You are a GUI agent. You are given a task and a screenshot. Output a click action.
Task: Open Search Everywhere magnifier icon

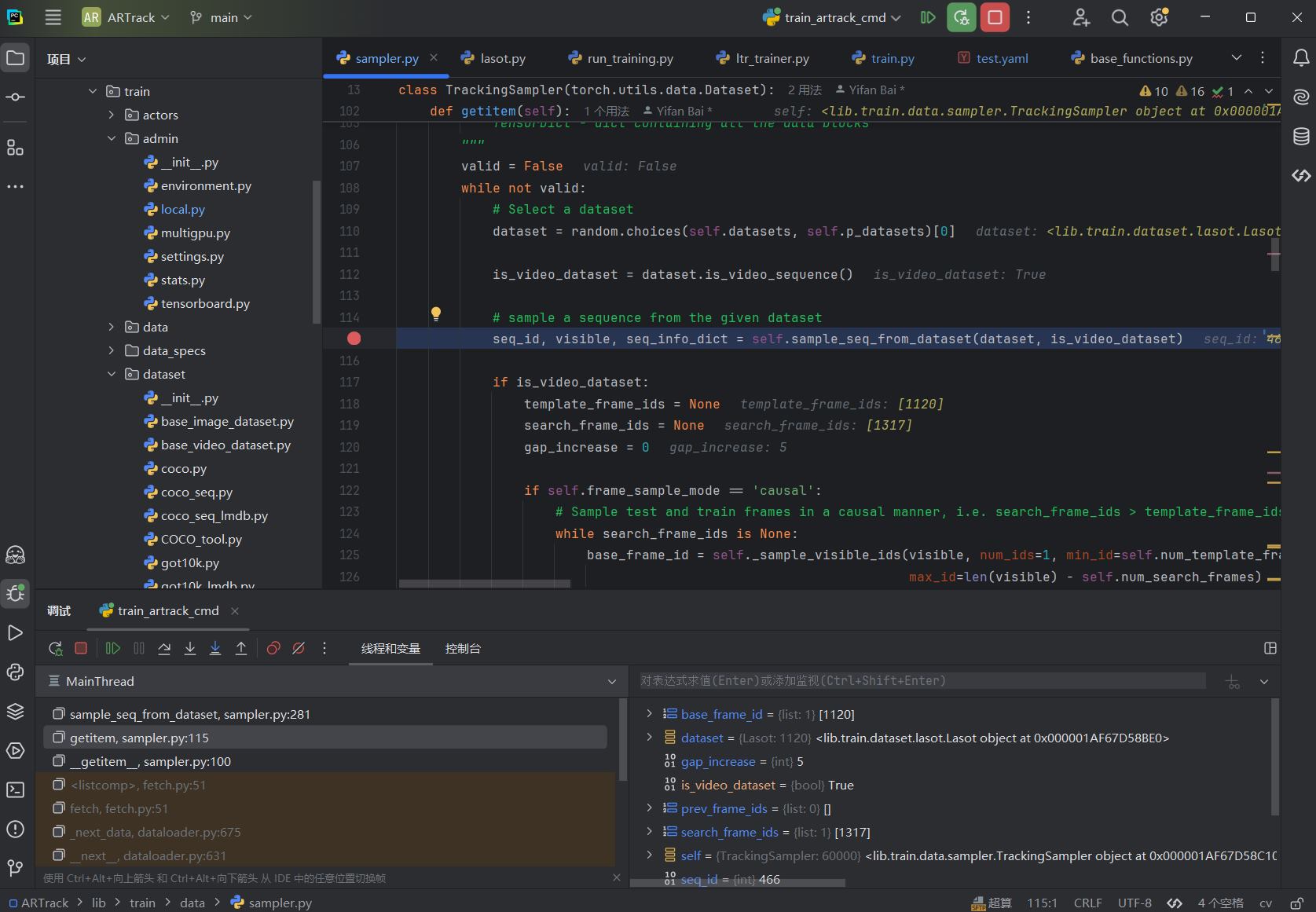(1120, 17)
